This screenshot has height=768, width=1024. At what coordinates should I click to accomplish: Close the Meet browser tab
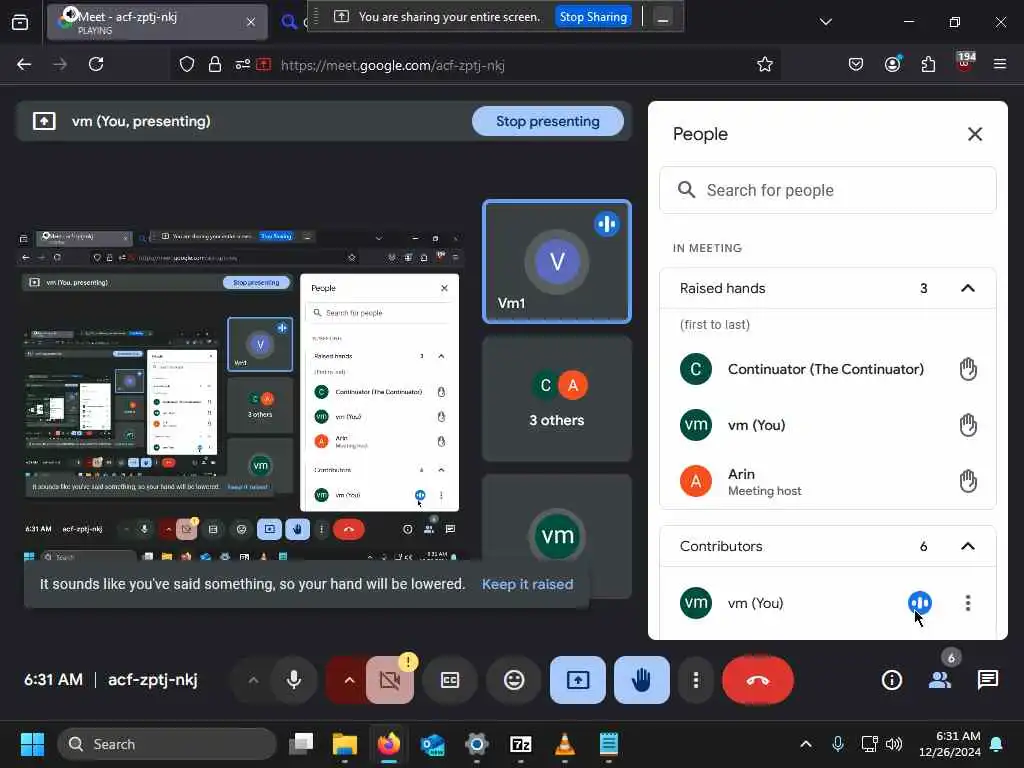pos(251,22)
